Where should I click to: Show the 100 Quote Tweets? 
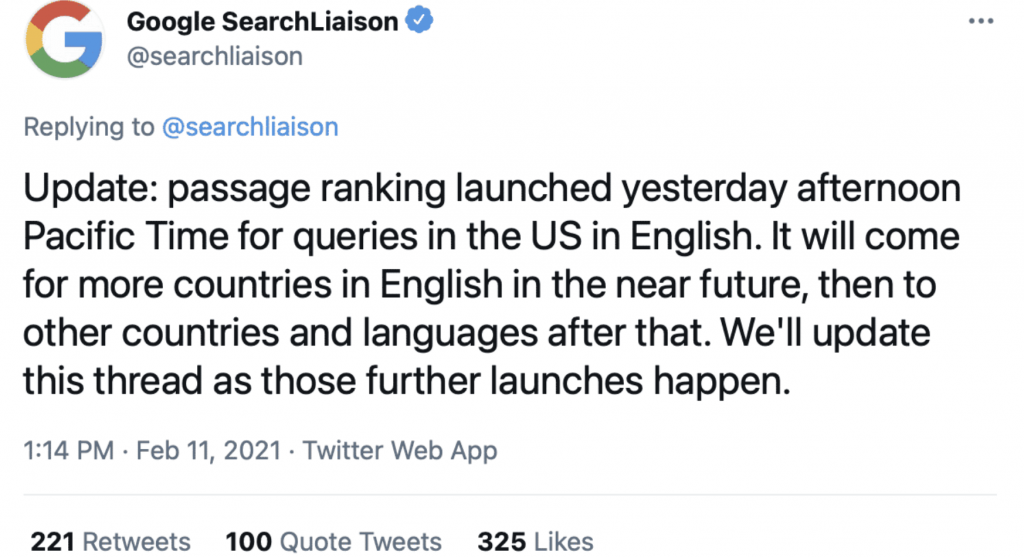click(x=333, y=542)
